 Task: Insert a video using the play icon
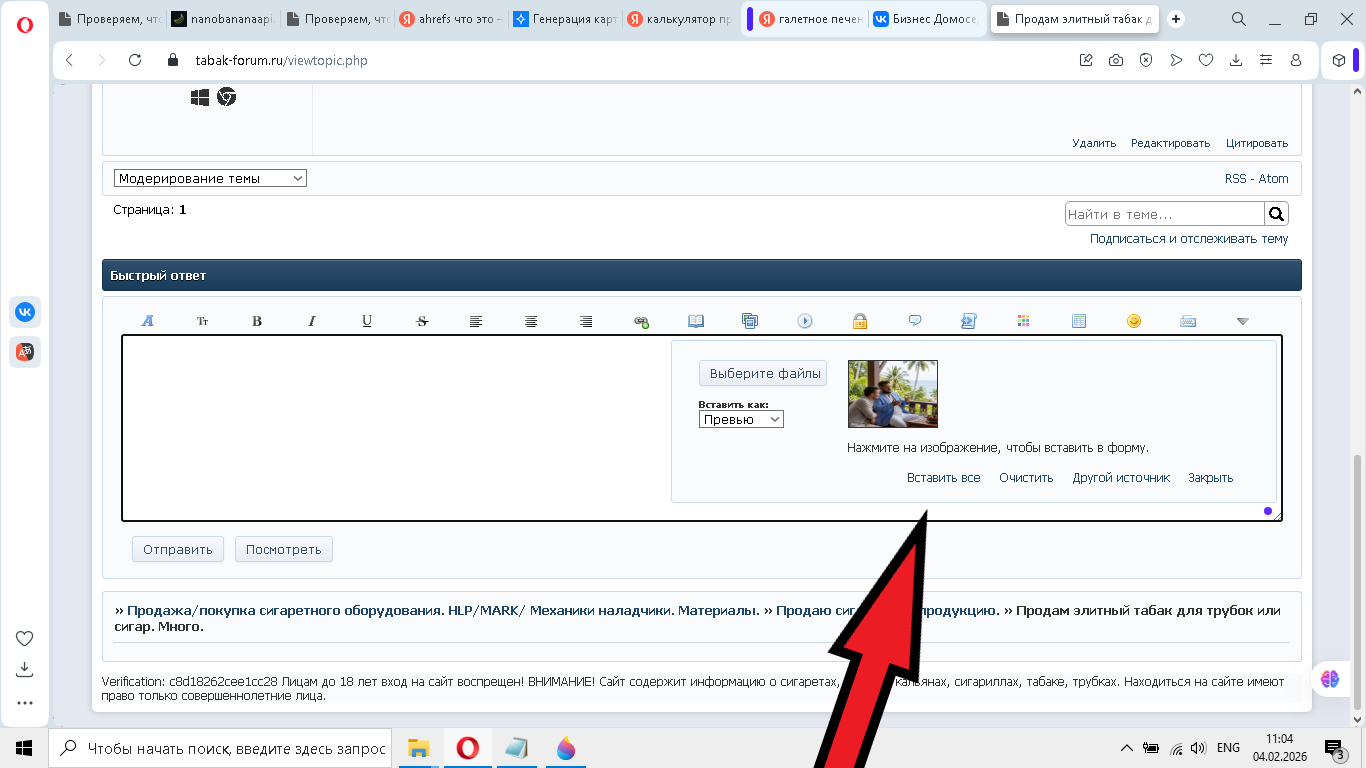pos(805,320)
